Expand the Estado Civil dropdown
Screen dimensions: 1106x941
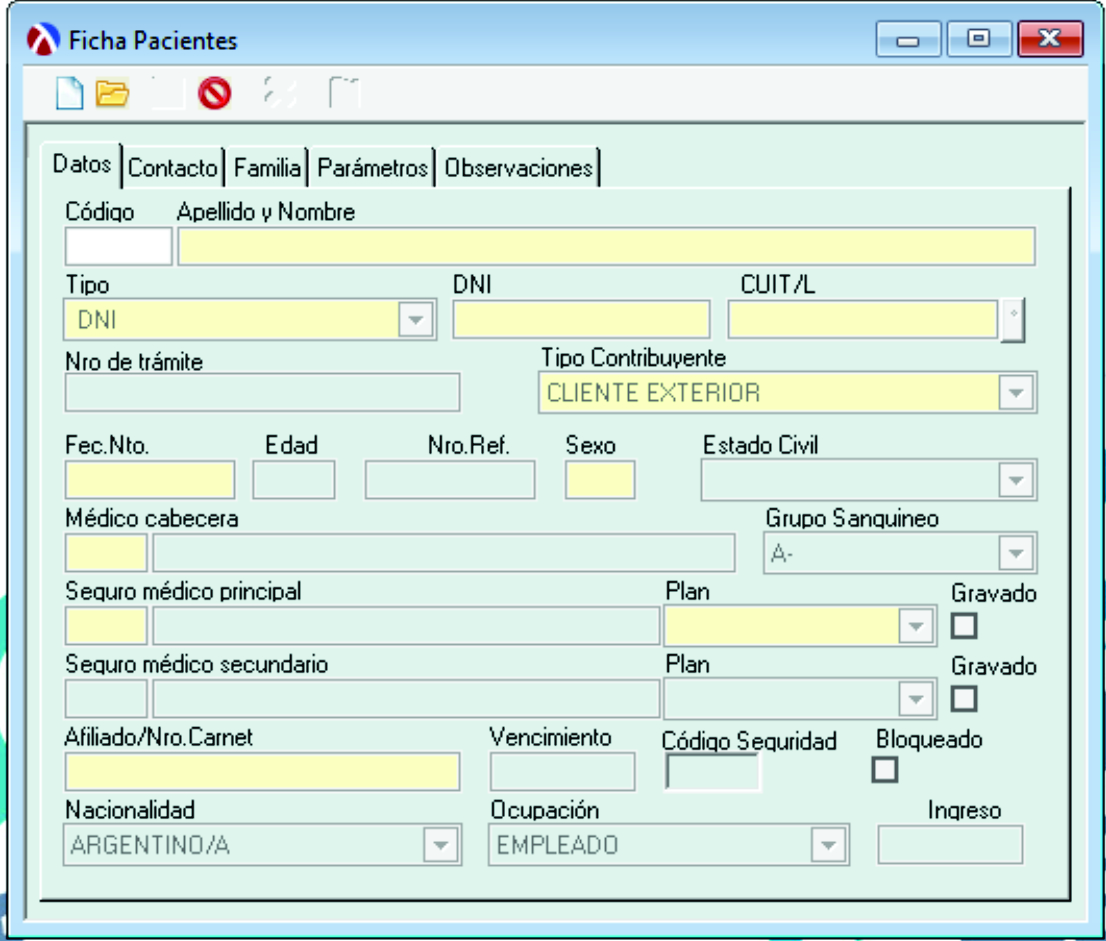pos(1016,480)
